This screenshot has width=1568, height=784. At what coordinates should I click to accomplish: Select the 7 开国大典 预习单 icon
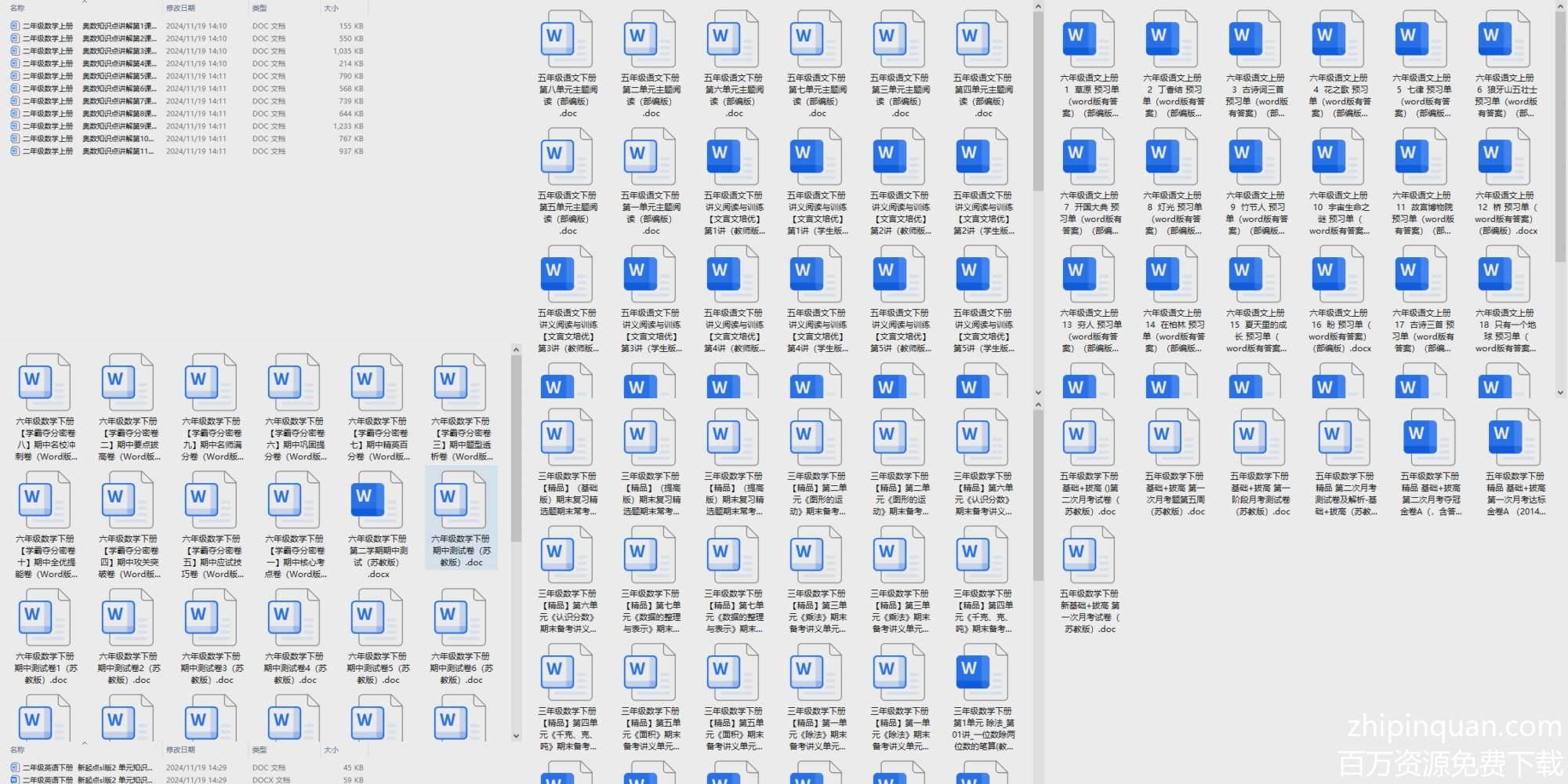tap(1089, 156)
